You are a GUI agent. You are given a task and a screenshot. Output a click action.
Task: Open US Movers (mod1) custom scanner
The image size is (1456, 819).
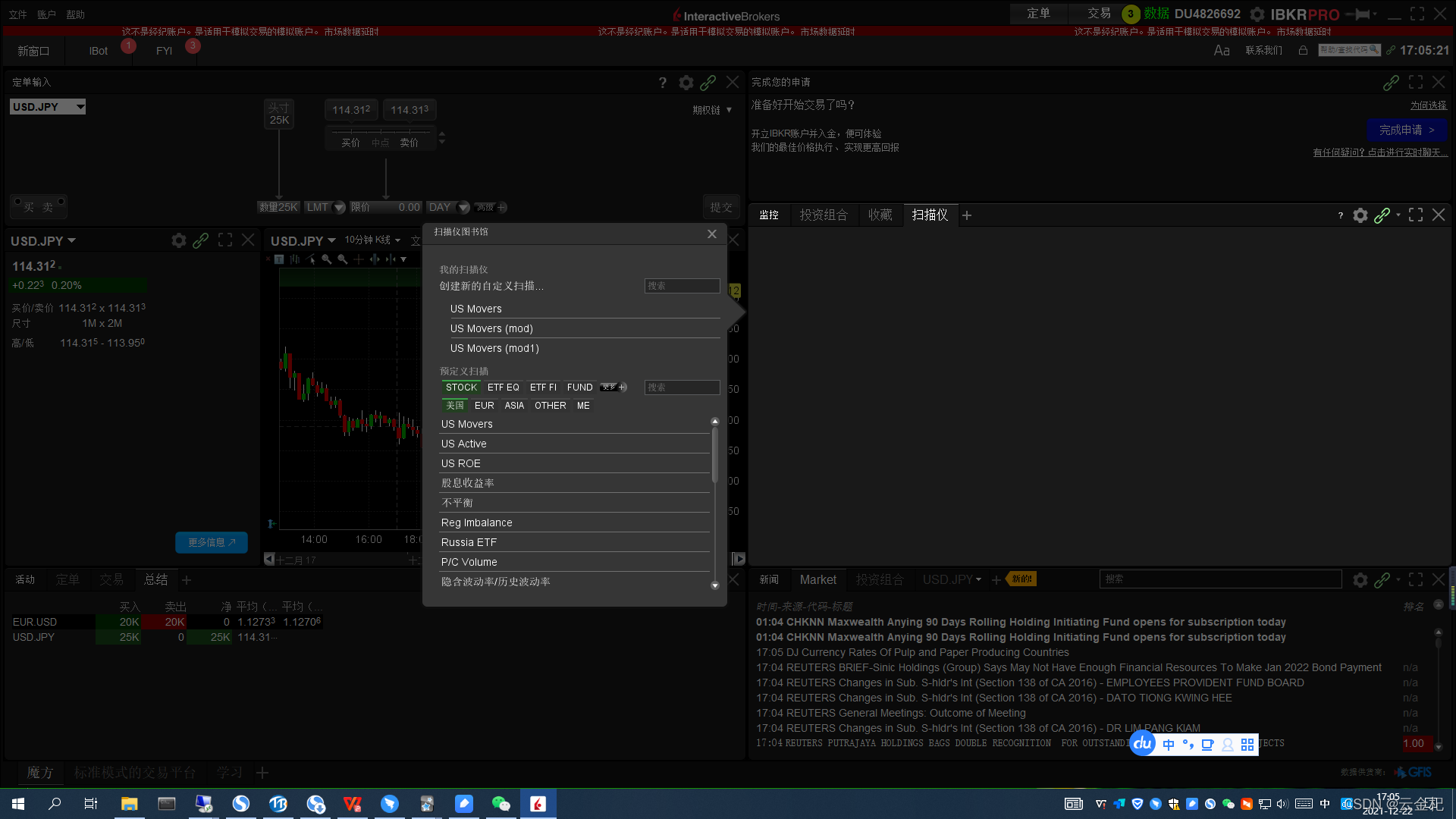point(494,348)
